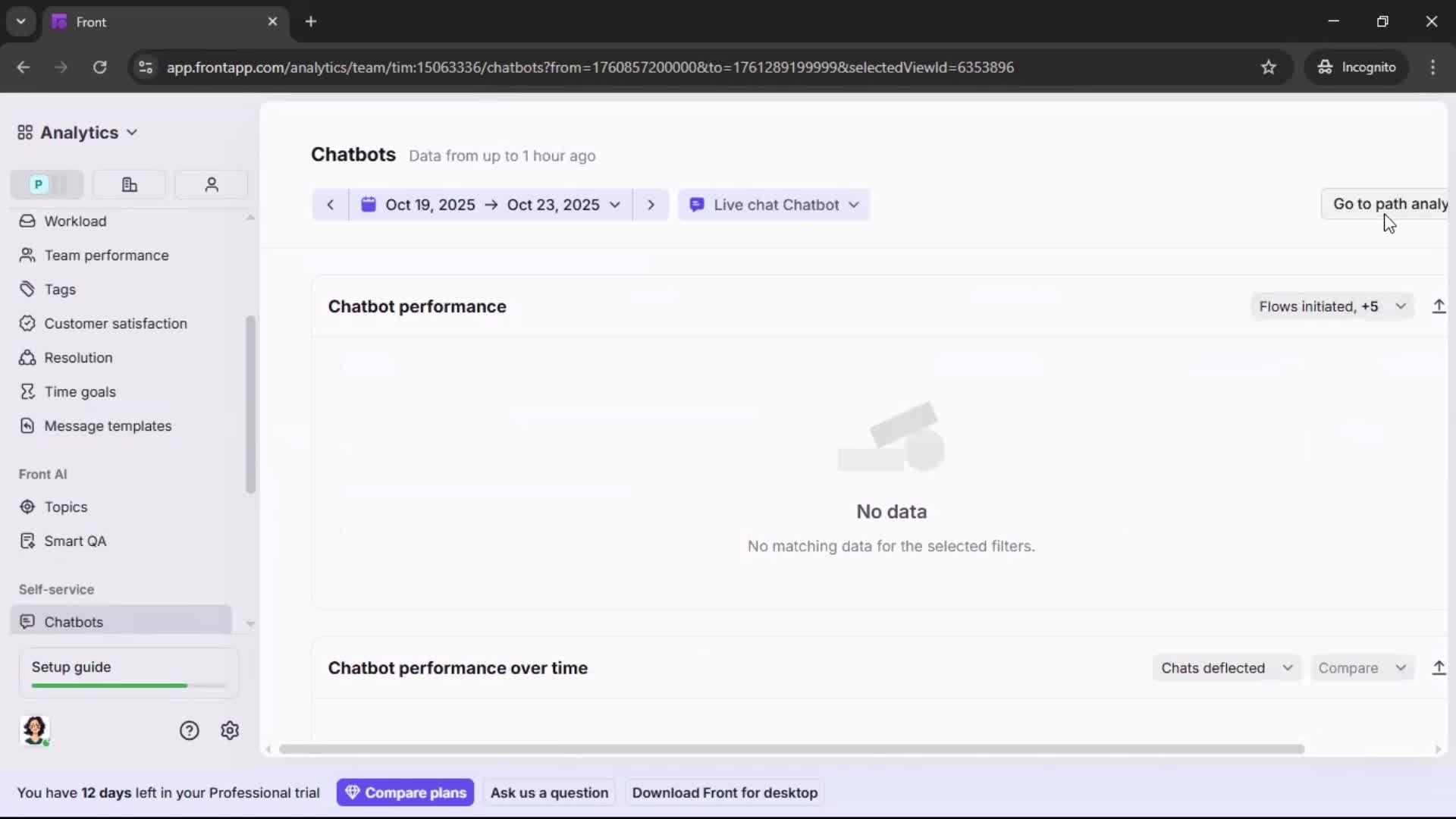The height and width of the screenshot is (819, 1456).
Task: Open the Chats deflected dropdown
Action: click(1226, 668)
